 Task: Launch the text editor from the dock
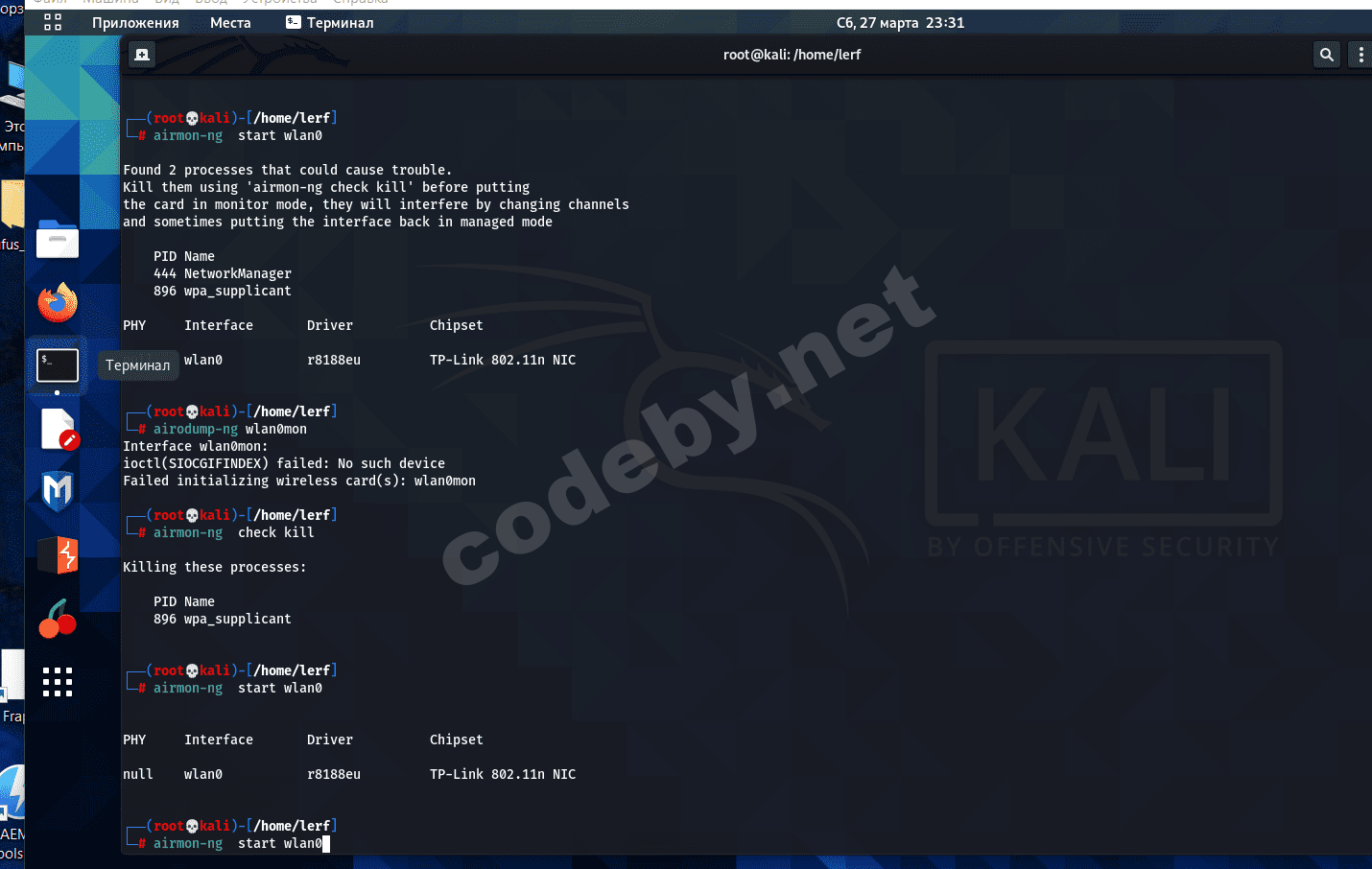(58, 429)
